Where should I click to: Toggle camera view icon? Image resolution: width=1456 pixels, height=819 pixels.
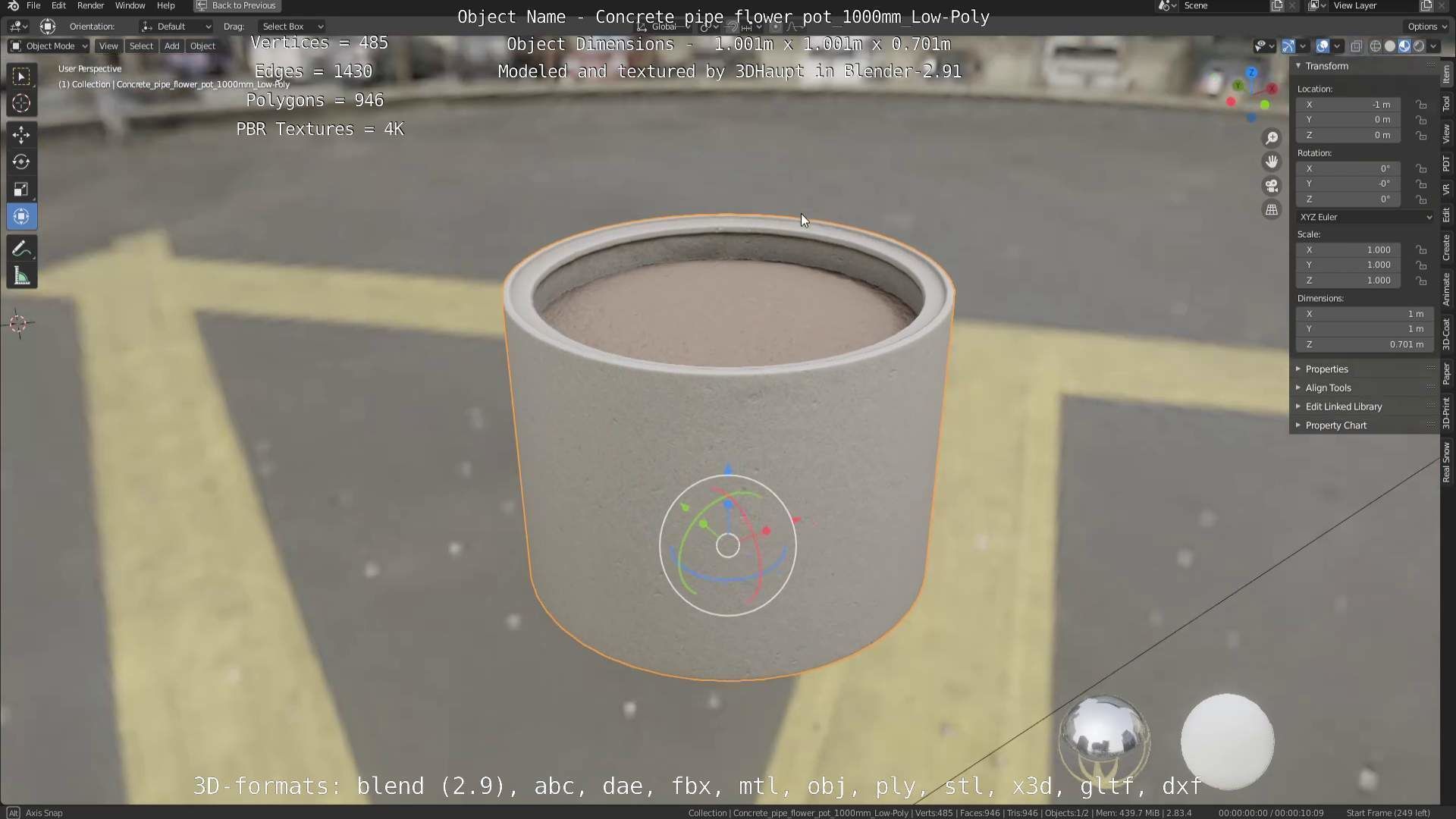[x=1272, y=186]
